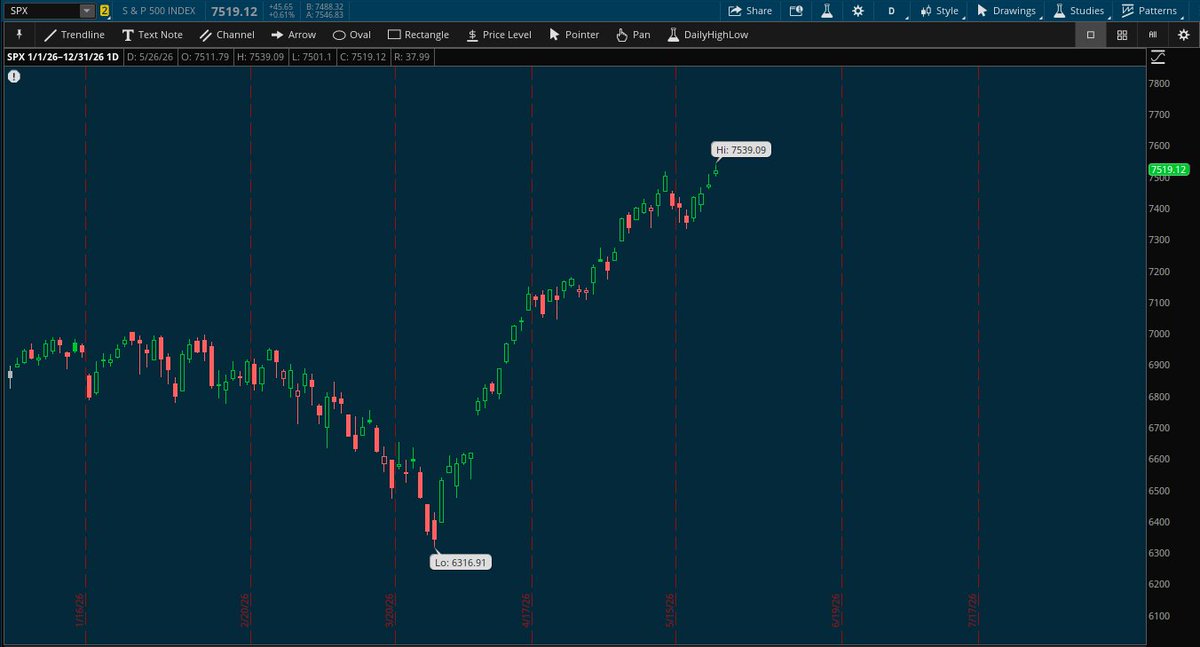Switch to single chart layout
1200x647 pixels.
(1091, 34)
